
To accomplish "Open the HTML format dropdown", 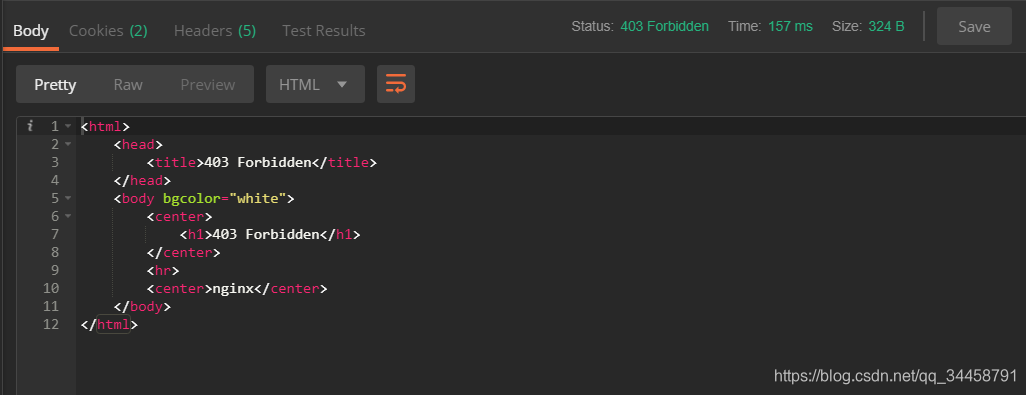I will [x=315, y=84].
